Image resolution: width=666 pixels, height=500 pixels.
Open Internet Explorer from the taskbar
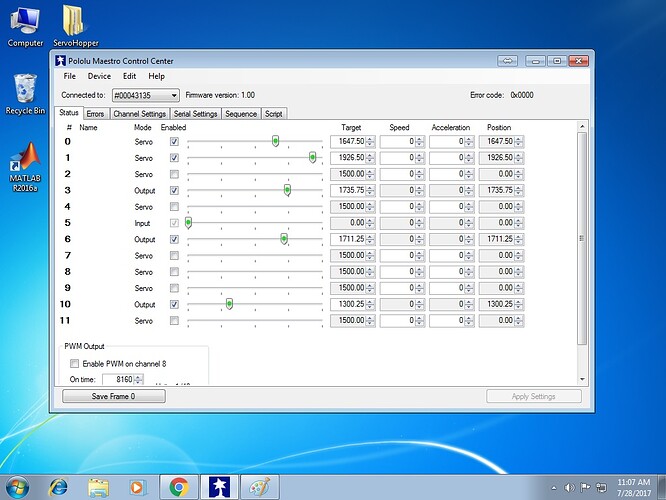(x=61, y=486)
